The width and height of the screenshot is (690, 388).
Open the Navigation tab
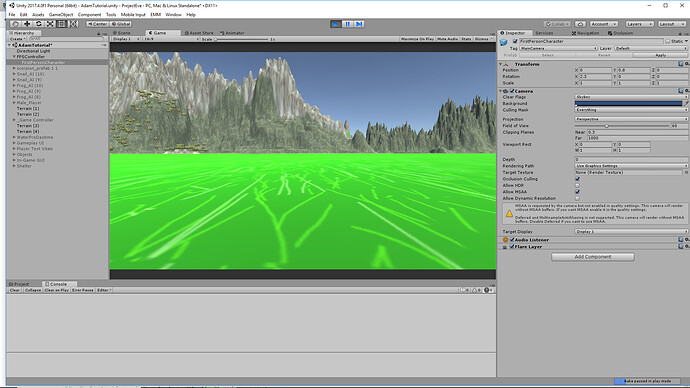tap(586, 33)
